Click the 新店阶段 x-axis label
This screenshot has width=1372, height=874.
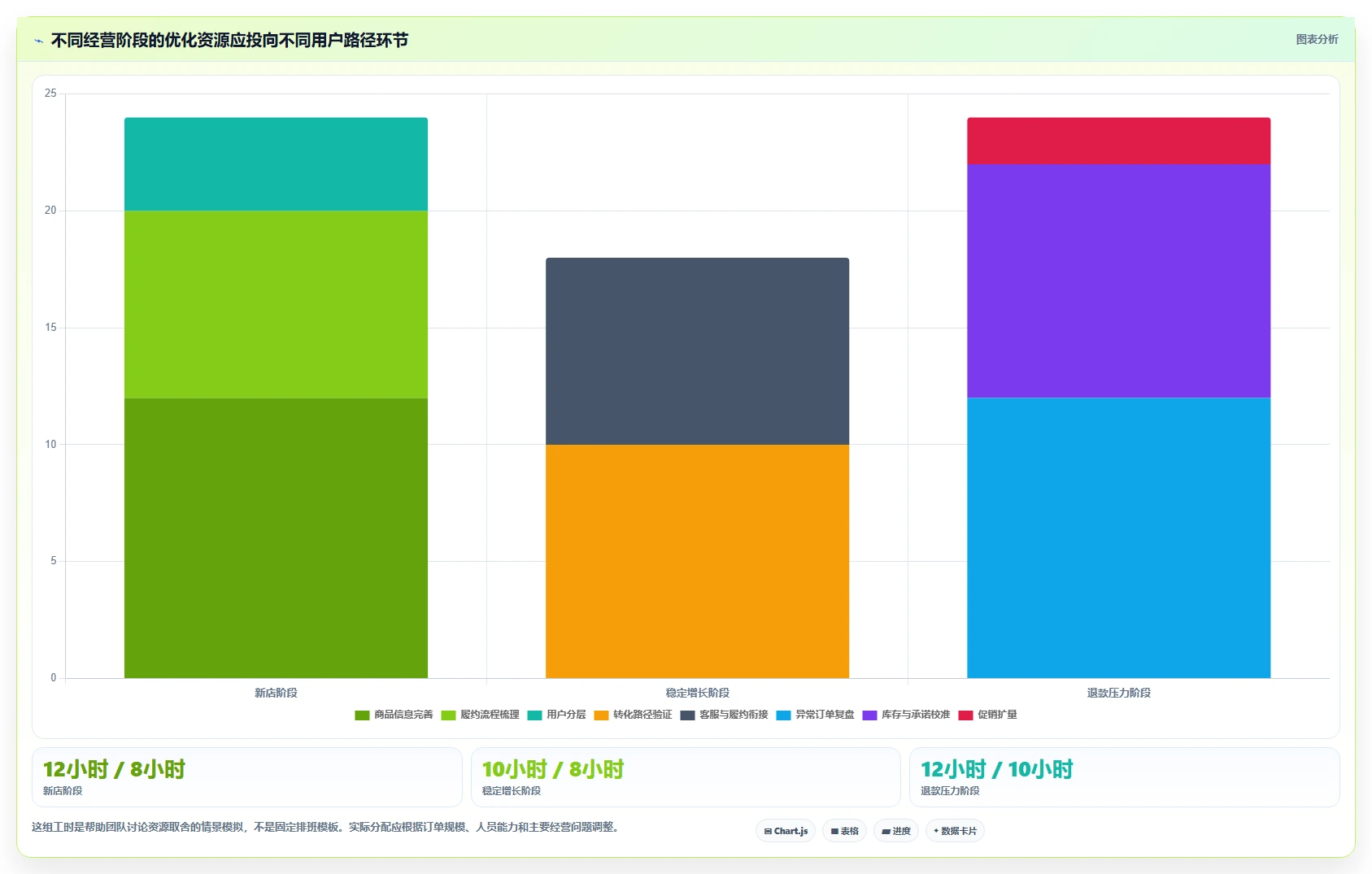276,693
